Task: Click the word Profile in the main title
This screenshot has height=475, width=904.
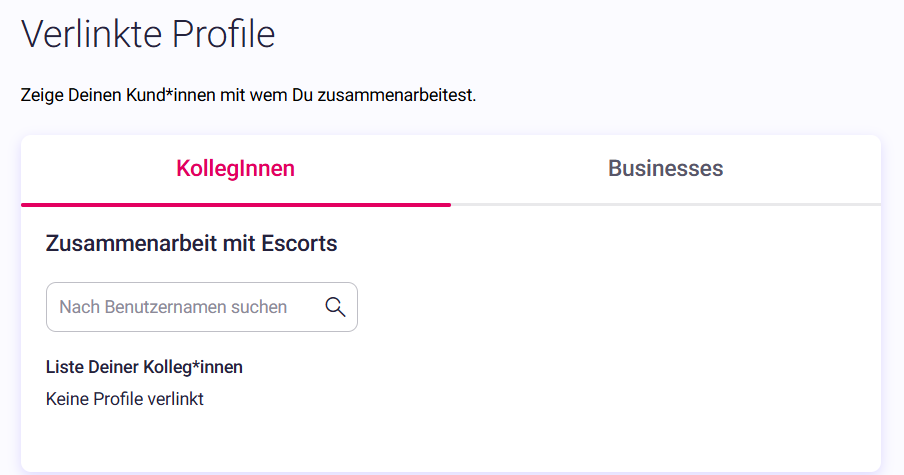Action: [x=224, y=34]
